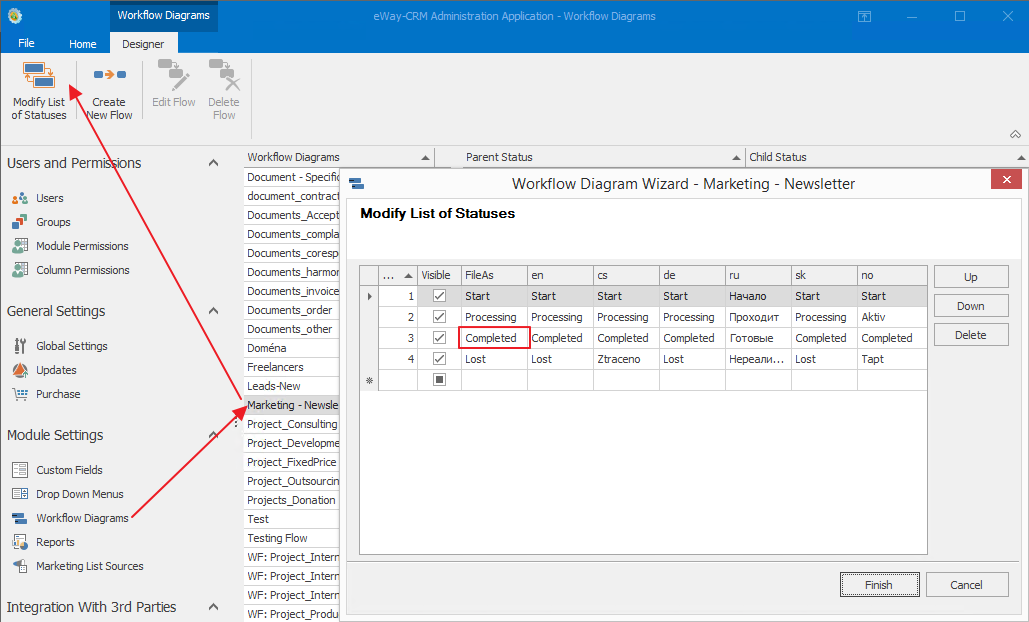Click the eWay-CRM application logo icon

click(14, 16)
